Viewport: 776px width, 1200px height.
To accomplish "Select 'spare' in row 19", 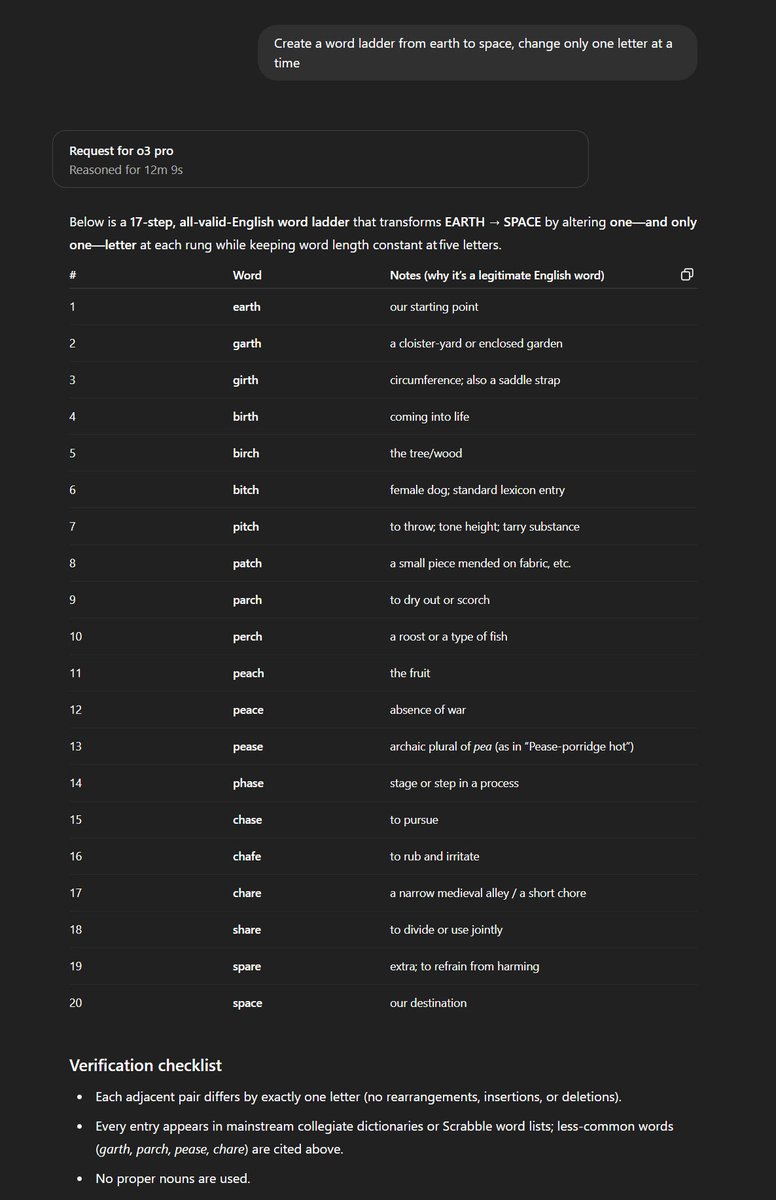I will [247, 967].
